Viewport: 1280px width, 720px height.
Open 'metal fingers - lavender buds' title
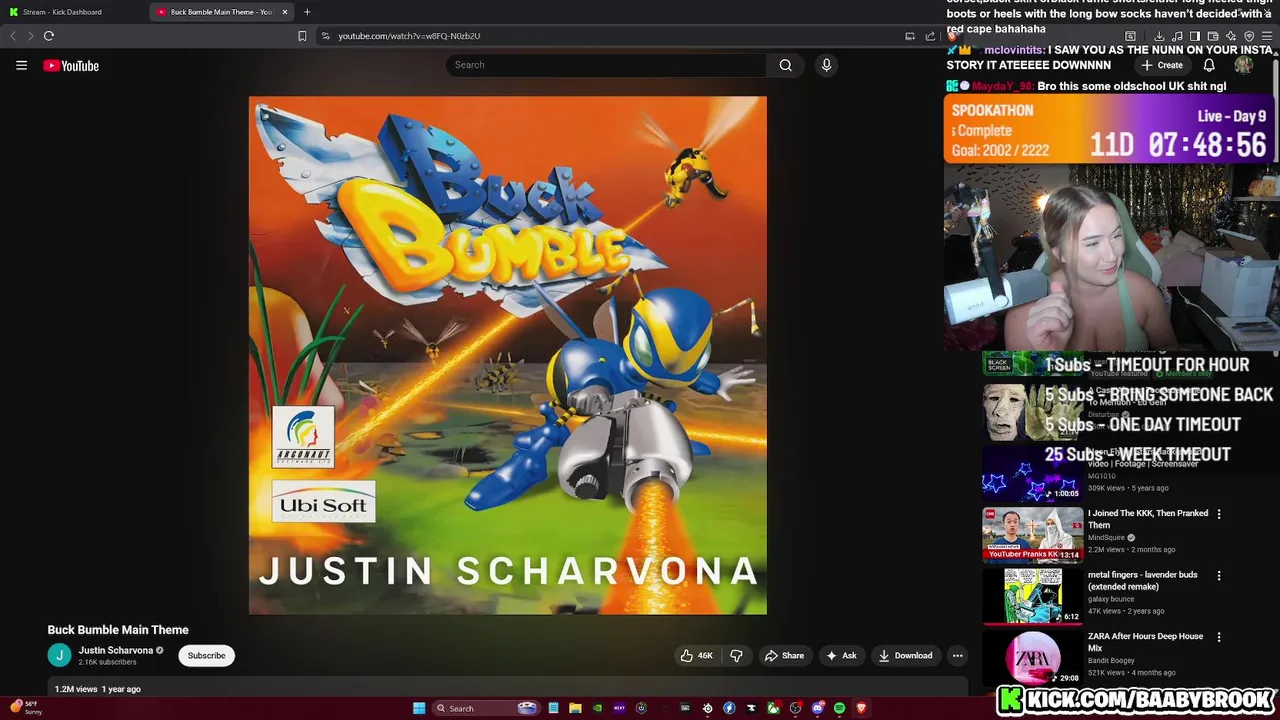(x=1142, y=580)
